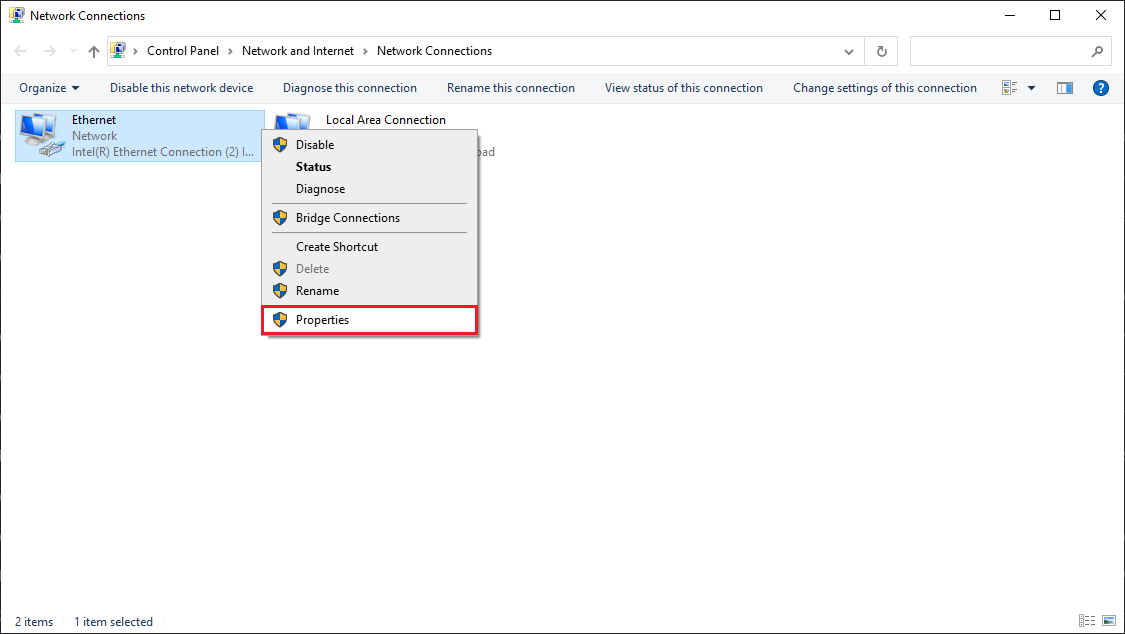Expand the address bar history dropdown

point(848,51)
